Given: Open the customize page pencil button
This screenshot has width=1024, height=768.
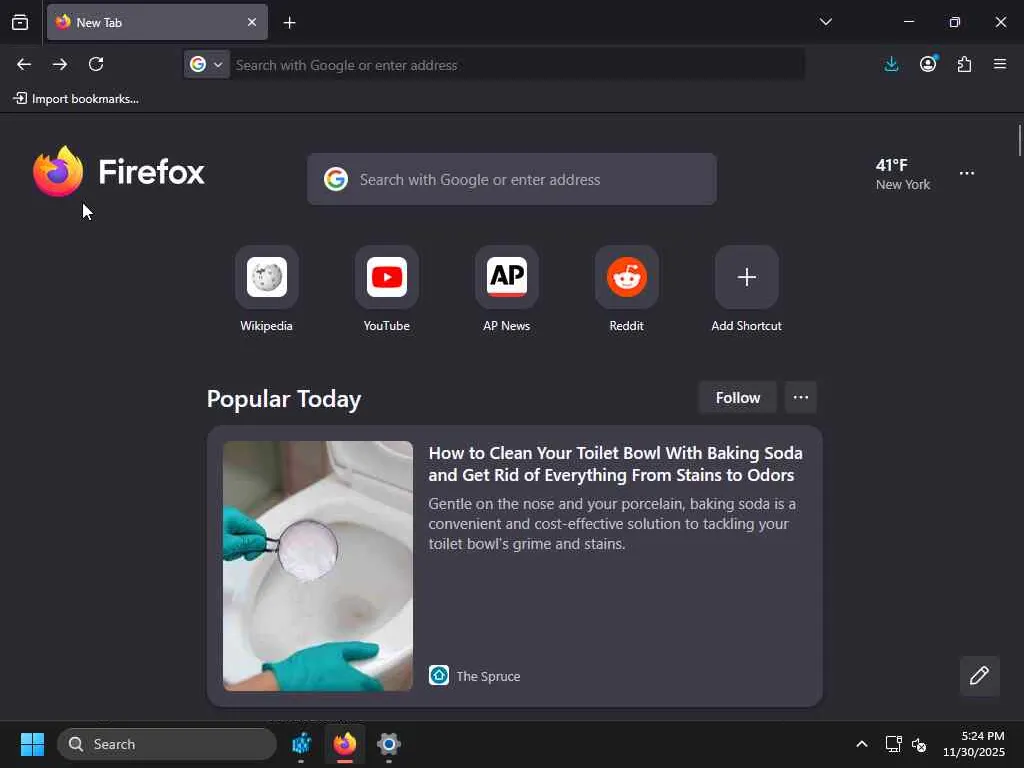Looking at the screenshot, I should pyautogui.click(x=979, y=675).
